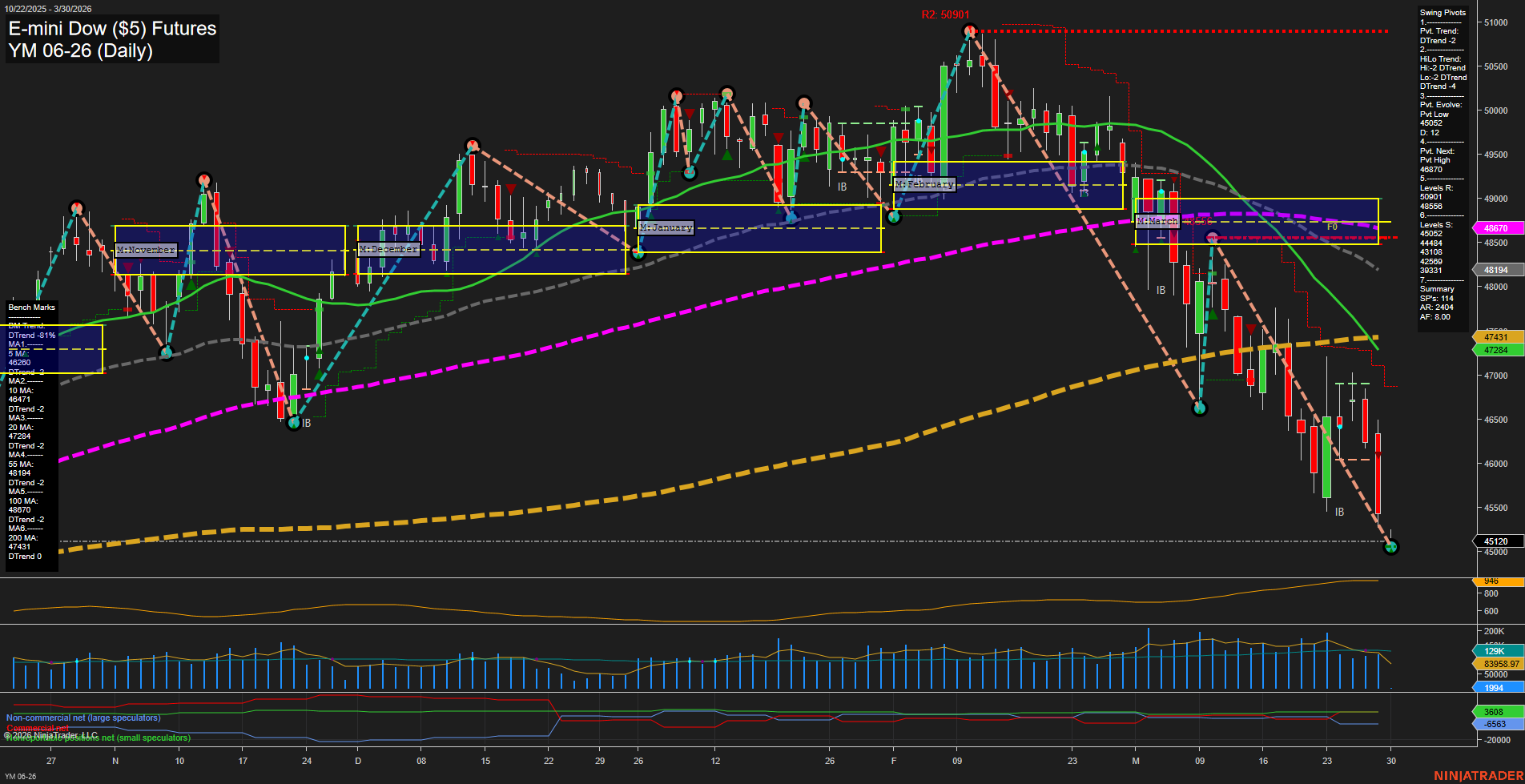Click the Bench Marks panel title
This screenshot has height=784, width=1525.
click(x=30, y=307)
